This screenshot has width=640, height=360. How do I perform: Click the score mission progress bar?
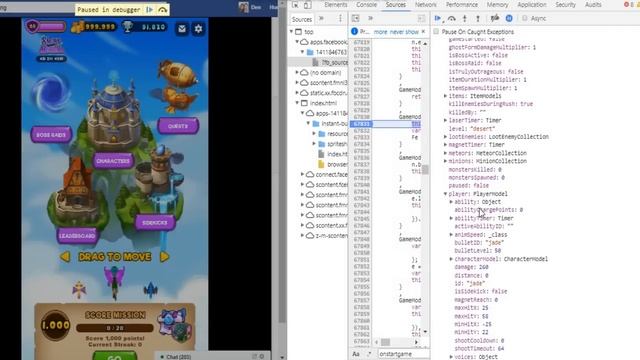(x=114, y=328)
